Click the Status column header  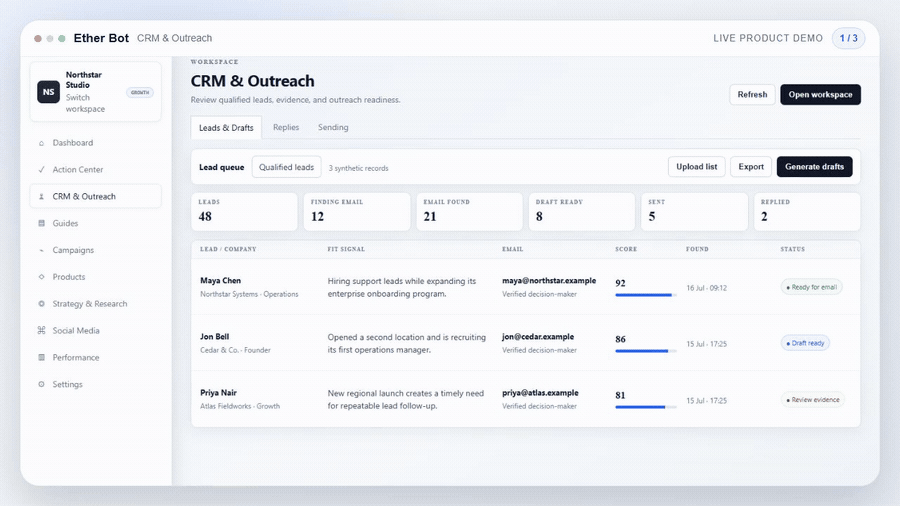793,250
